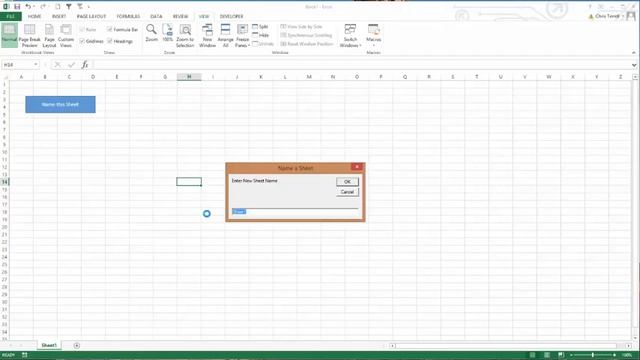Click the new sheet name input field
Screen dimensions: 640x360
[295, 211]
